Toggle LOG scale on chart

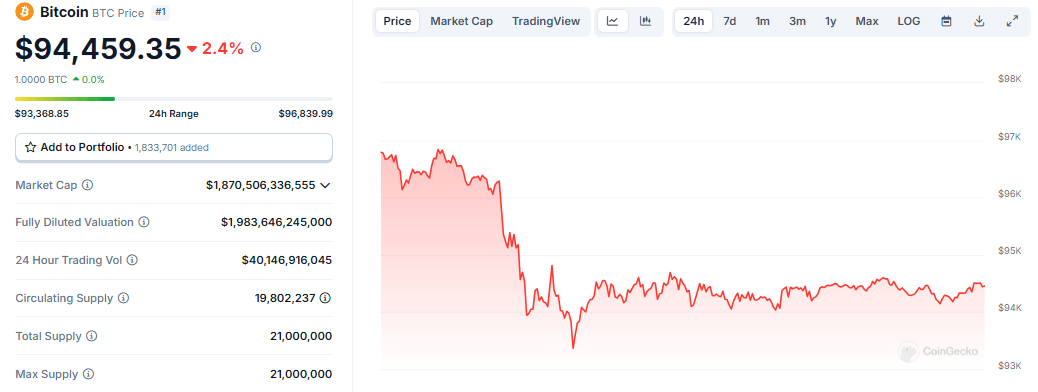[908, 21]
